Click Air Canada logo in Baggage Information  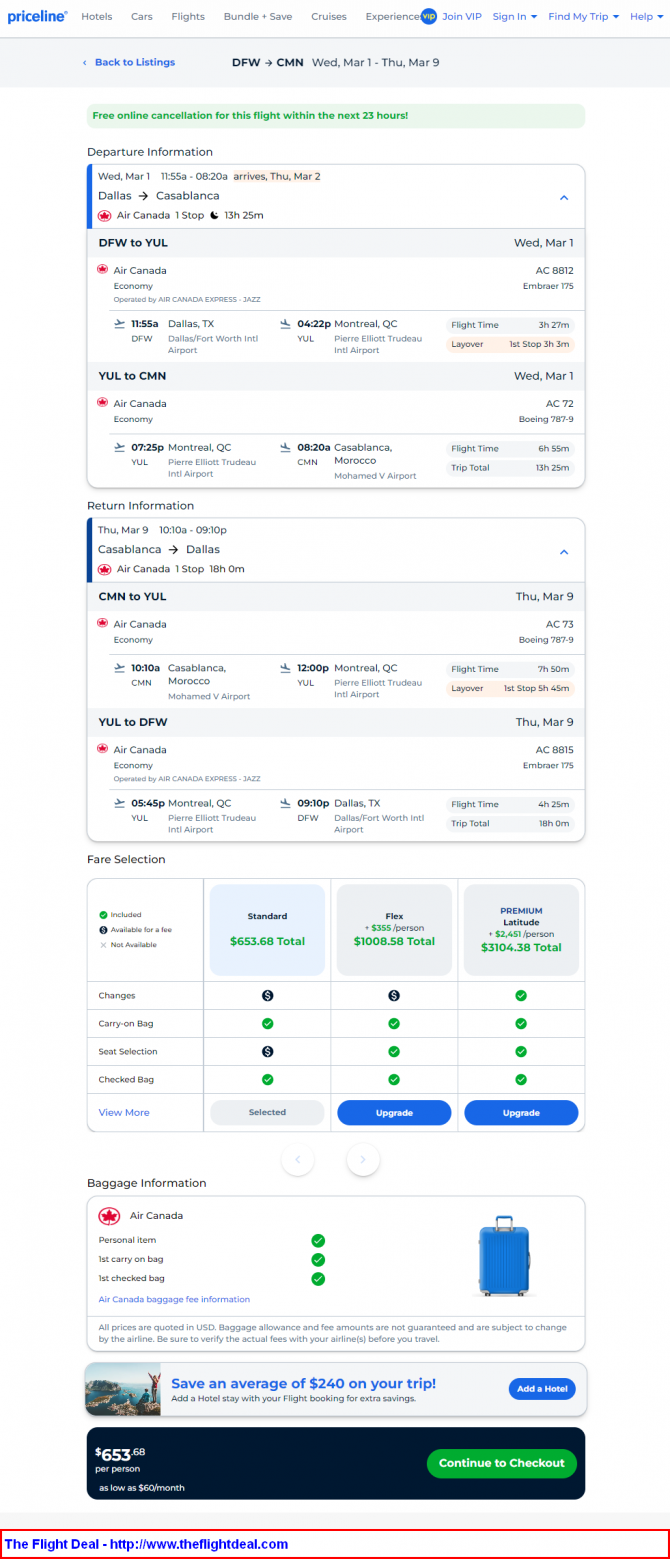(109, 1217)
